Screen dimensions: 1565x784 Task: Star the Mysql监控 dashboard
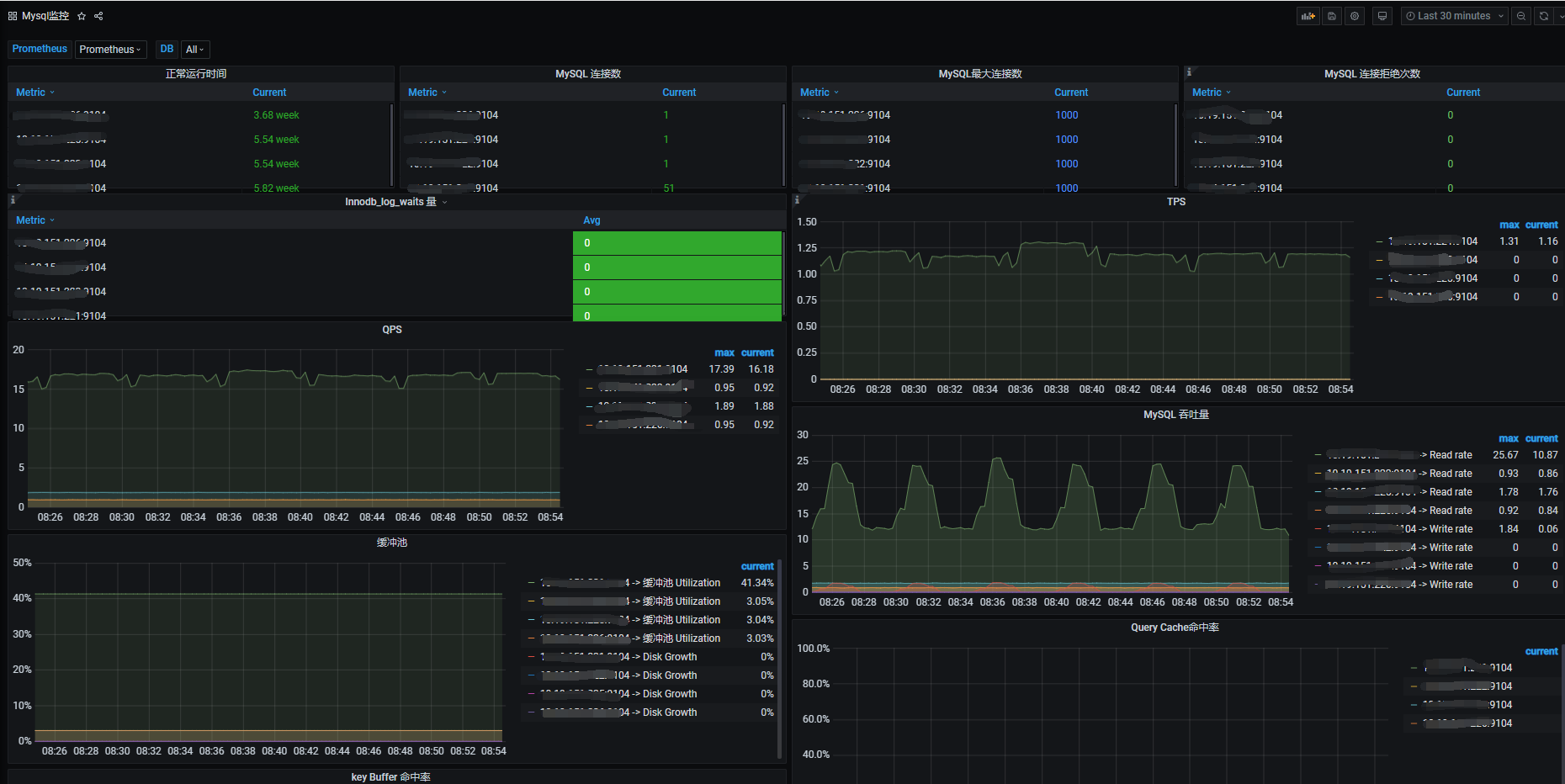(x=82, y=16)
